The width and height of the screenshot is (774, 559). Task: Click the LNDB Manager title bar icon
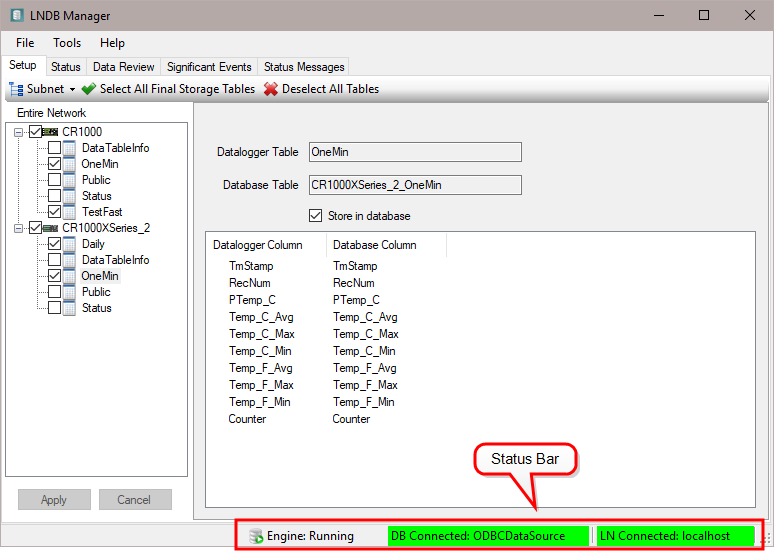pyautogui.click(x=14, y=16)
